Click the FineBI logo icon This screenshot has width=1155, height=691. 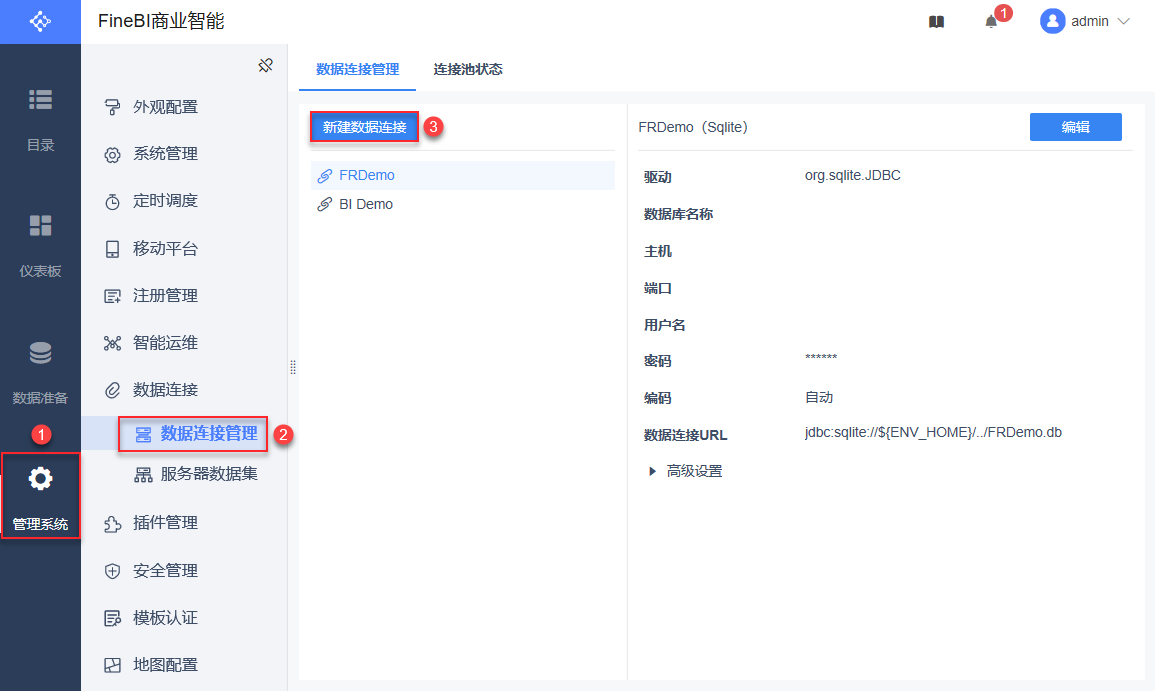(x=40, y=21)
